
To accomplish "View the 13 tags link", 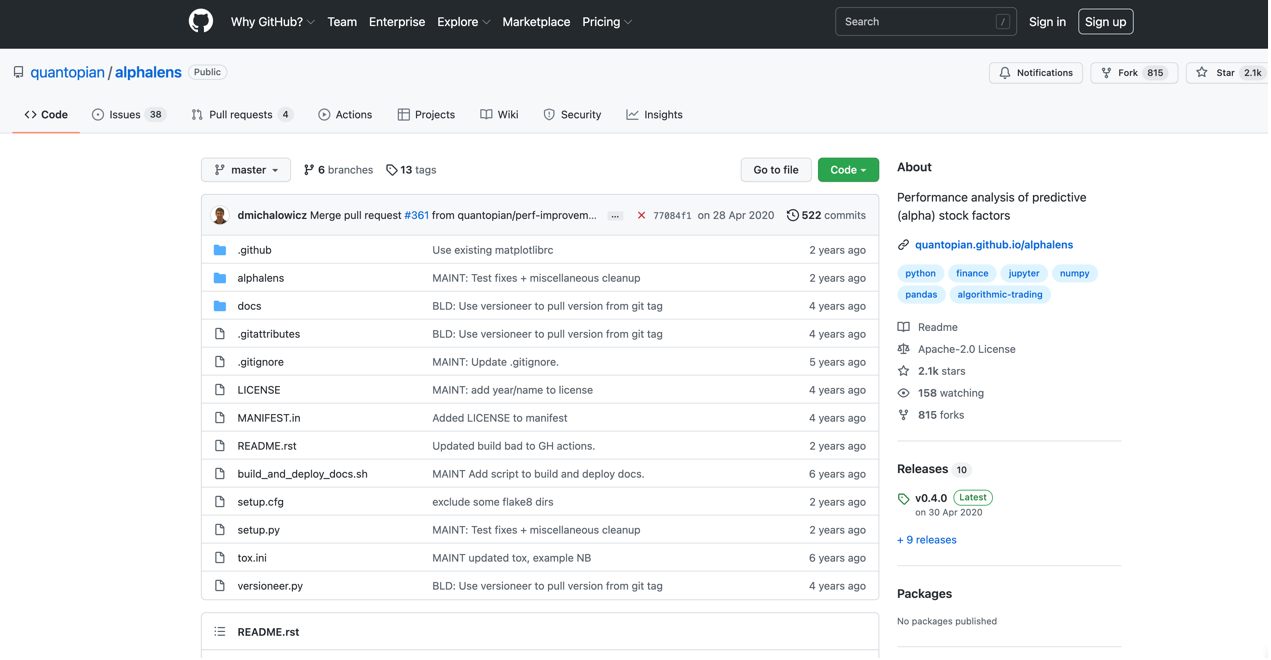I will click(411, 170).
